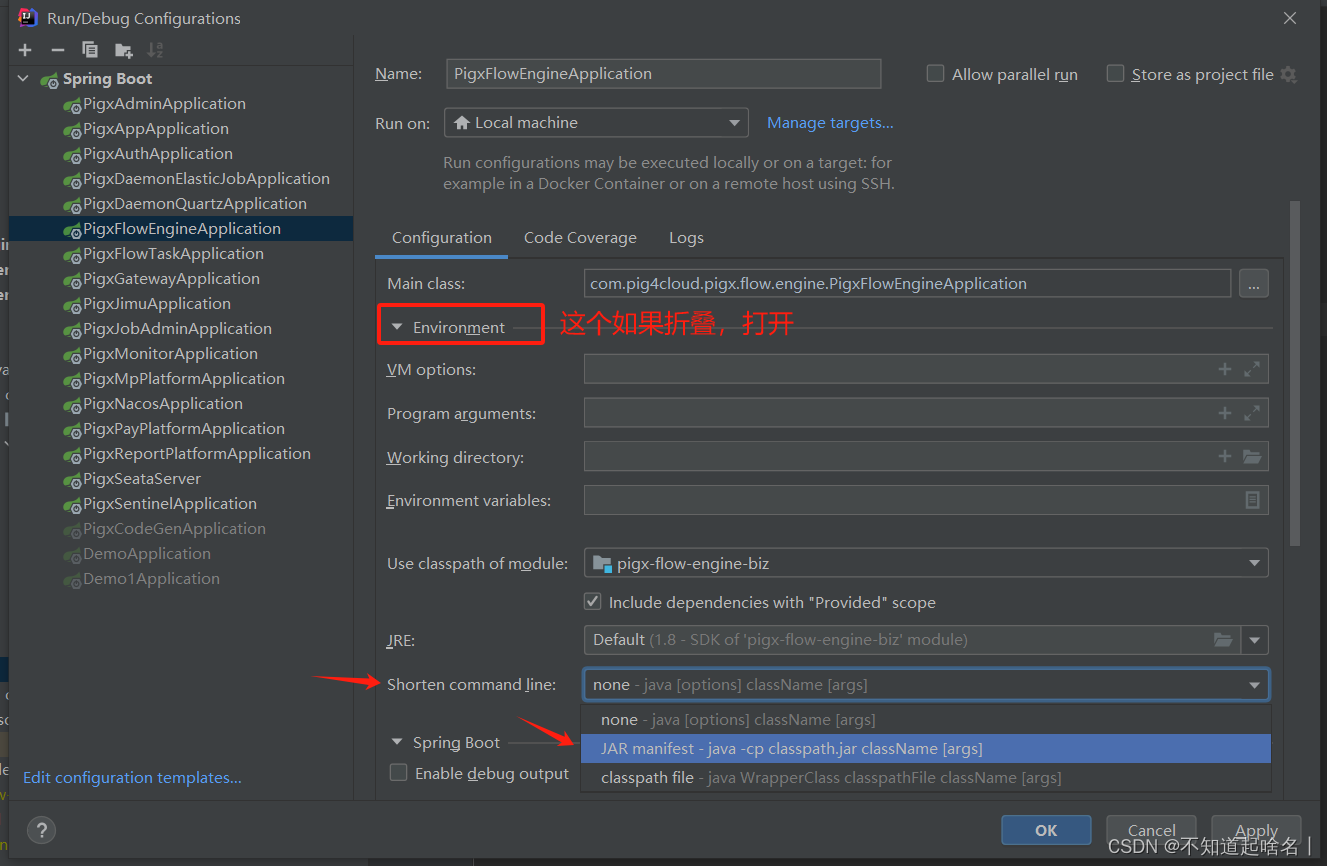Open the help question mark button
This screenshot has height=866, width=1327.
[41, 830]
